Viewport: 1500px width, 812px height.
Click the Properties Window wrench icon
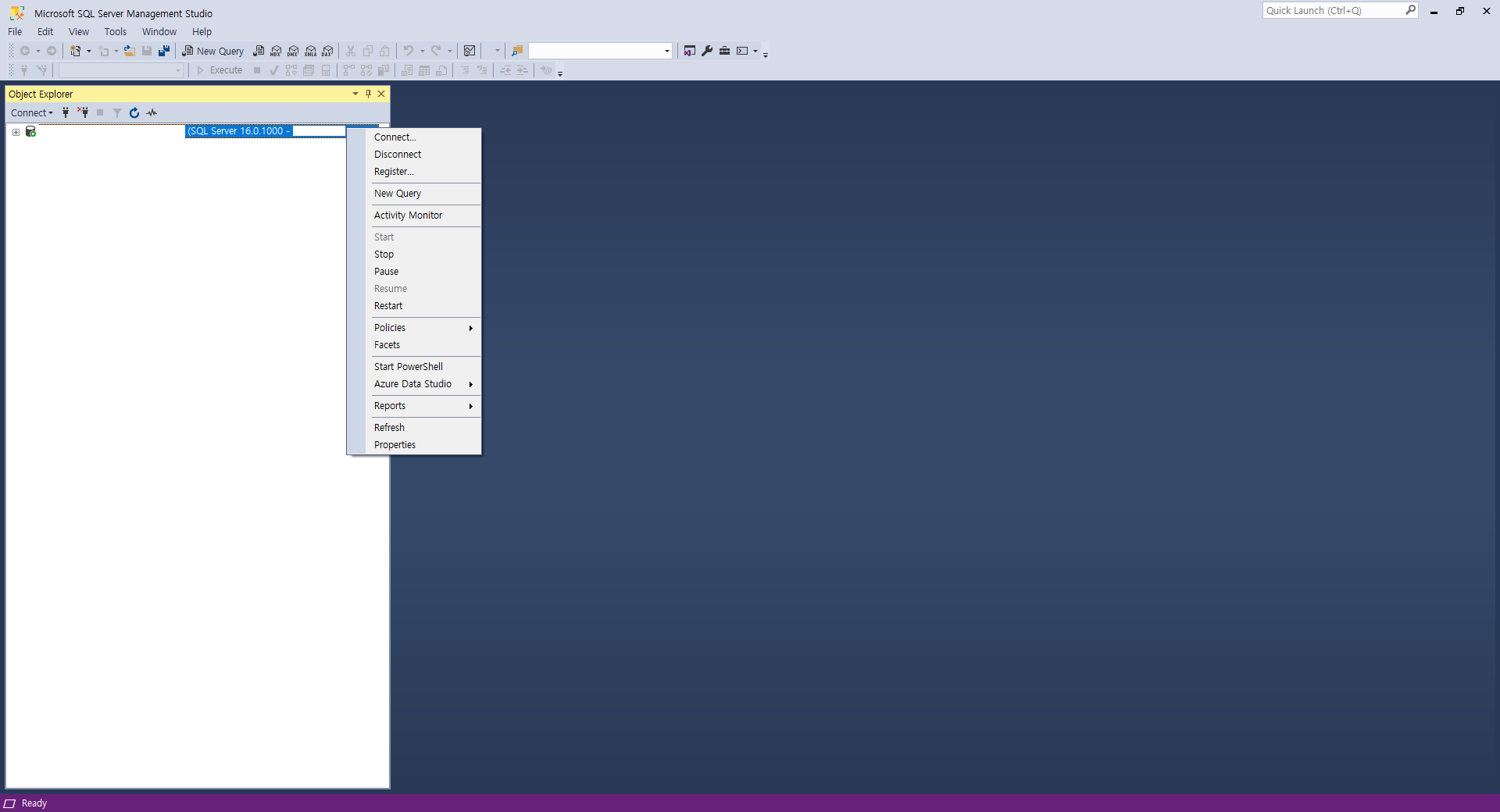pos(707,51)
